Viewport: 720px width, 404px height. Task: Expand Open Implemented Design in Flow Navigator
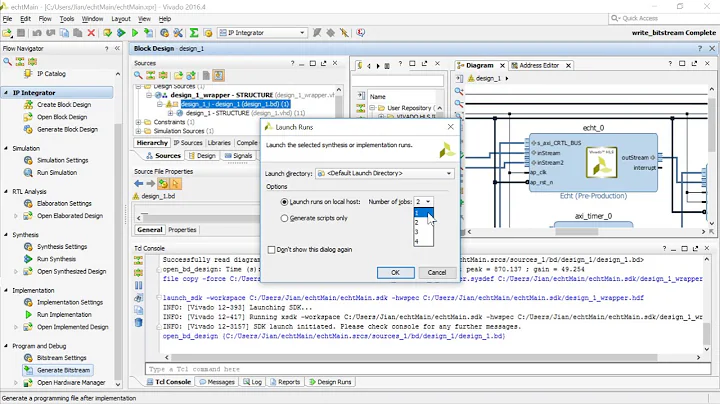coord(16,327)
